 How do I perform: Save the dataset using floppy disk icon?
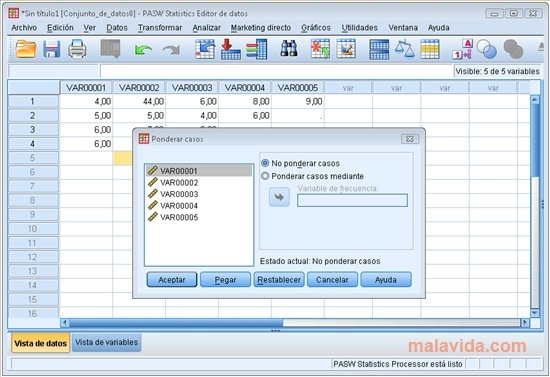52,49
